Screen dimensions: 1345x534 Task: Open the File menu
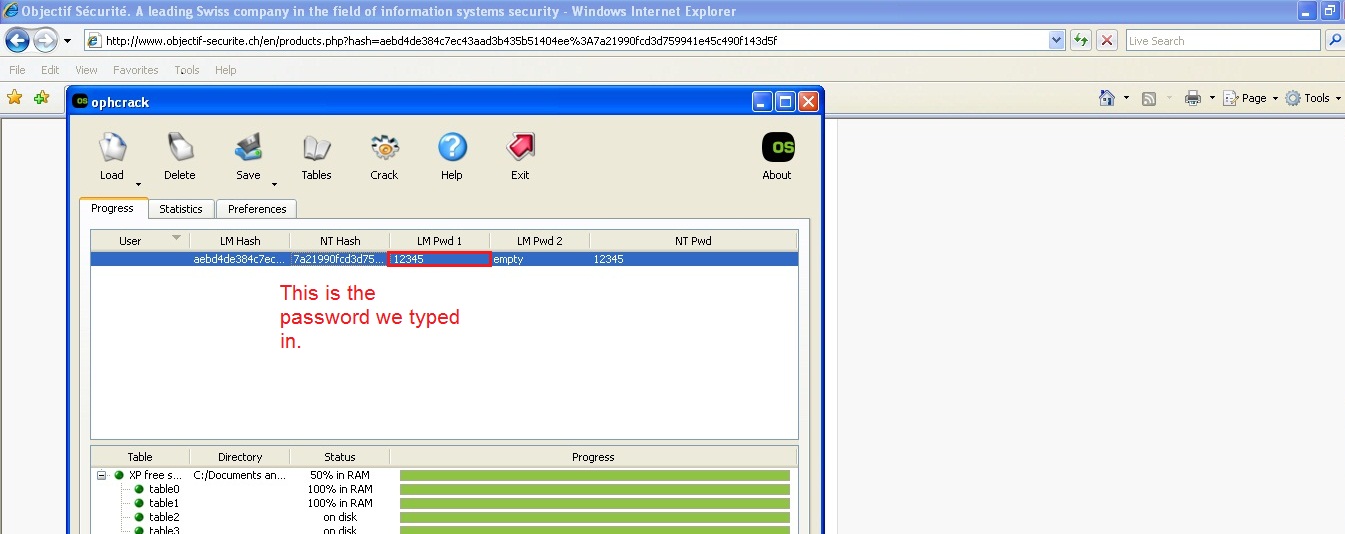point(17,70)
